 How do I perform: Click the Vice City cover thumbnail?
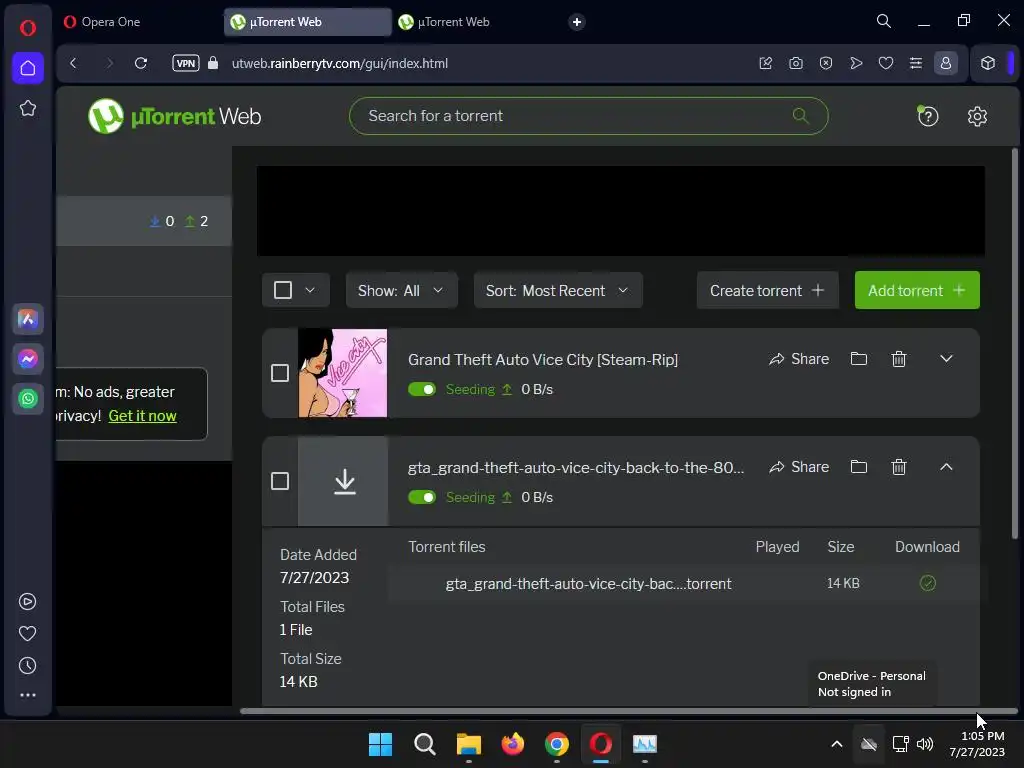(342, 373)
